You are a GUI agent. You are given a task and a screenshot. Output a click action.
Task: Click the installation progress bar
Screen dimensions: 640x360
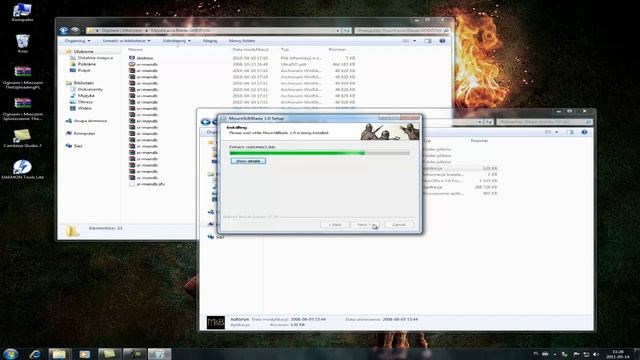pyautogui.click(x=319, y=153)
